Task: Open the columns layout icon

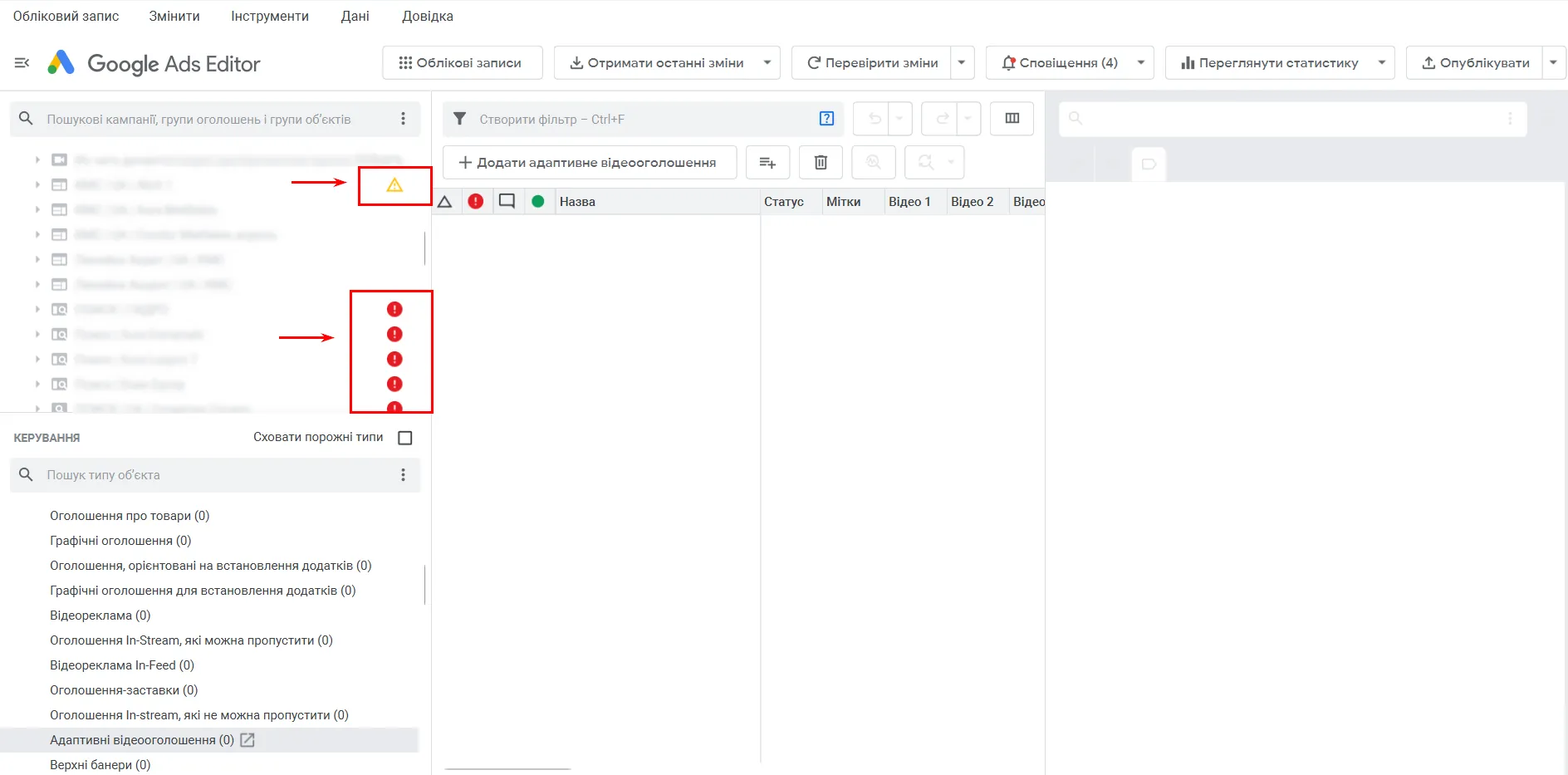Action: click(1012, 119)
